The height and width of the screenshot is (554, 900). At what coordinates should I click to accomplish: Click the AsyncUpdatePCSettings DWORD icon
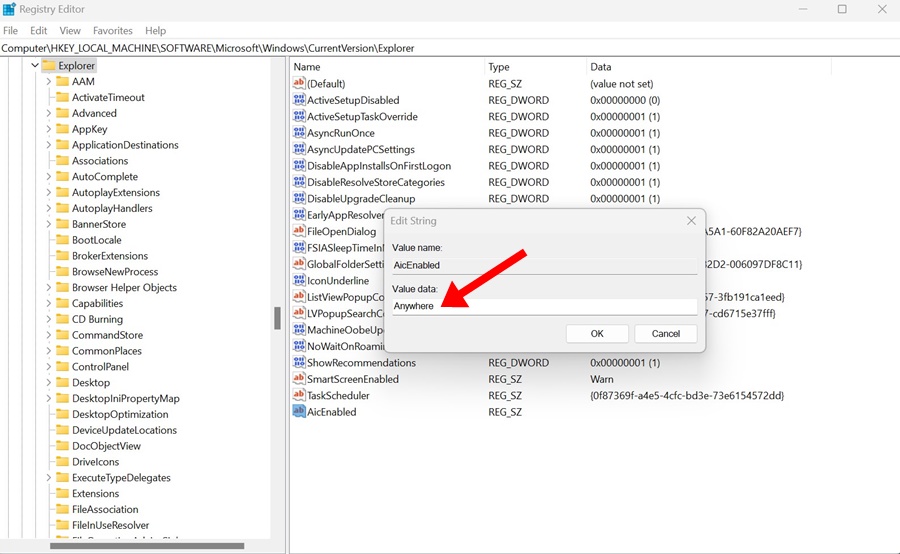(x=299, y=149)
